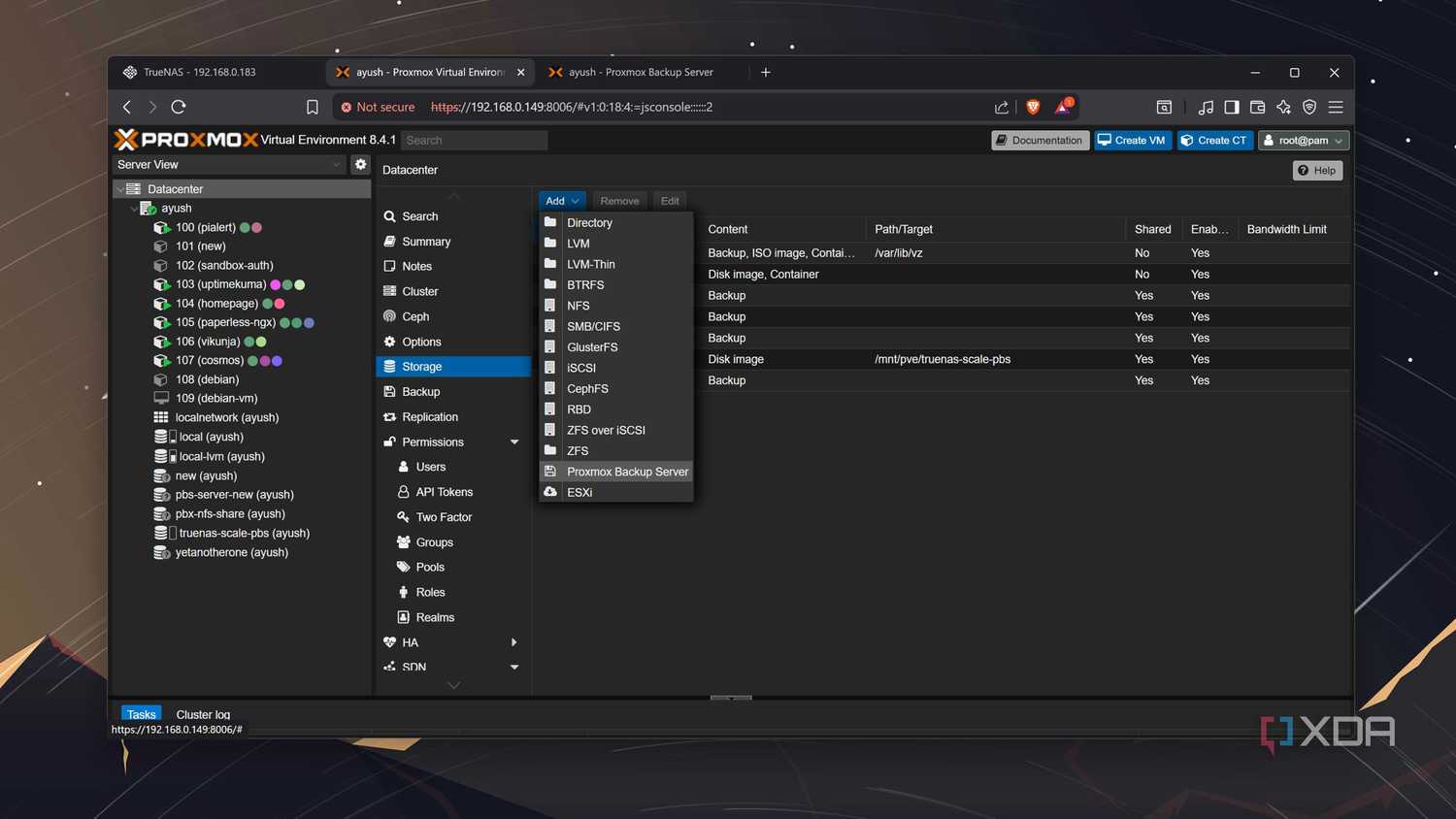The width and height of the screenshot is (1456, 819).
Task: Open the Add storage dropdown button
Action: coord(562,201)
